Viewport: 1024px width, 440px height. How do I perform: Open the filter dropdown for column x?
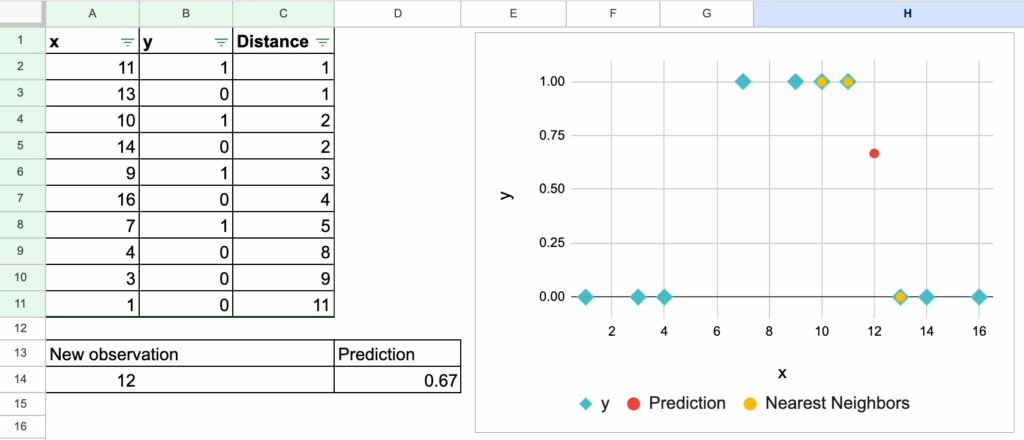click(x=127, y=42)
